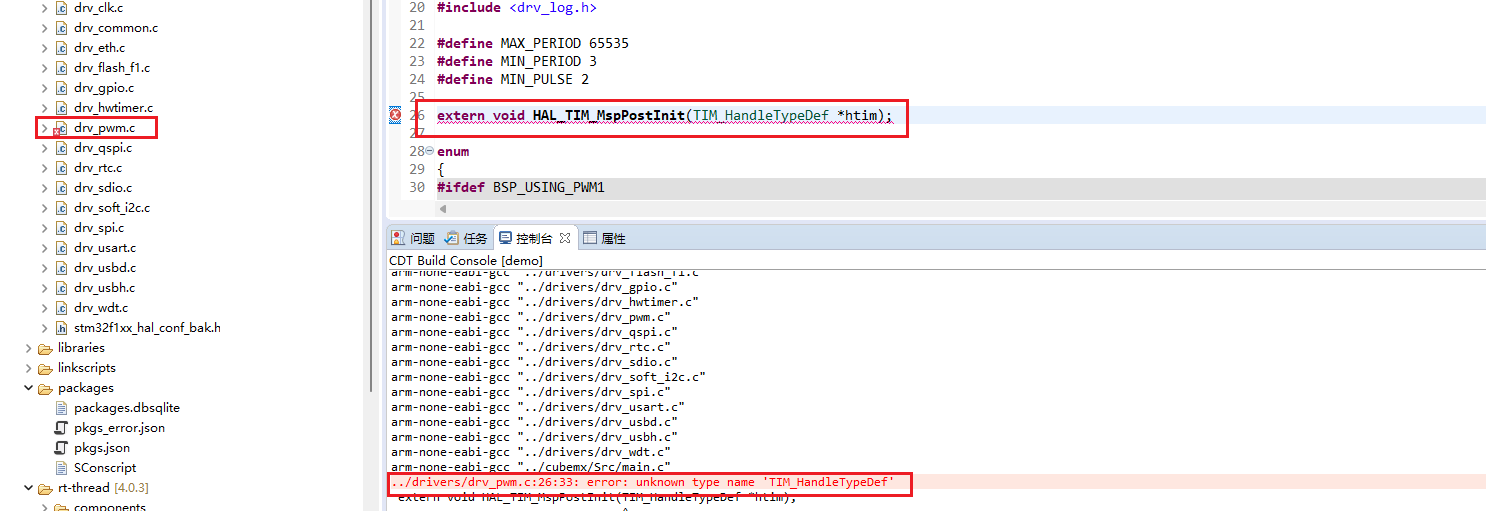Select drv_usbd.c in the tree
1486x511 pixels.
pos(105,268)
